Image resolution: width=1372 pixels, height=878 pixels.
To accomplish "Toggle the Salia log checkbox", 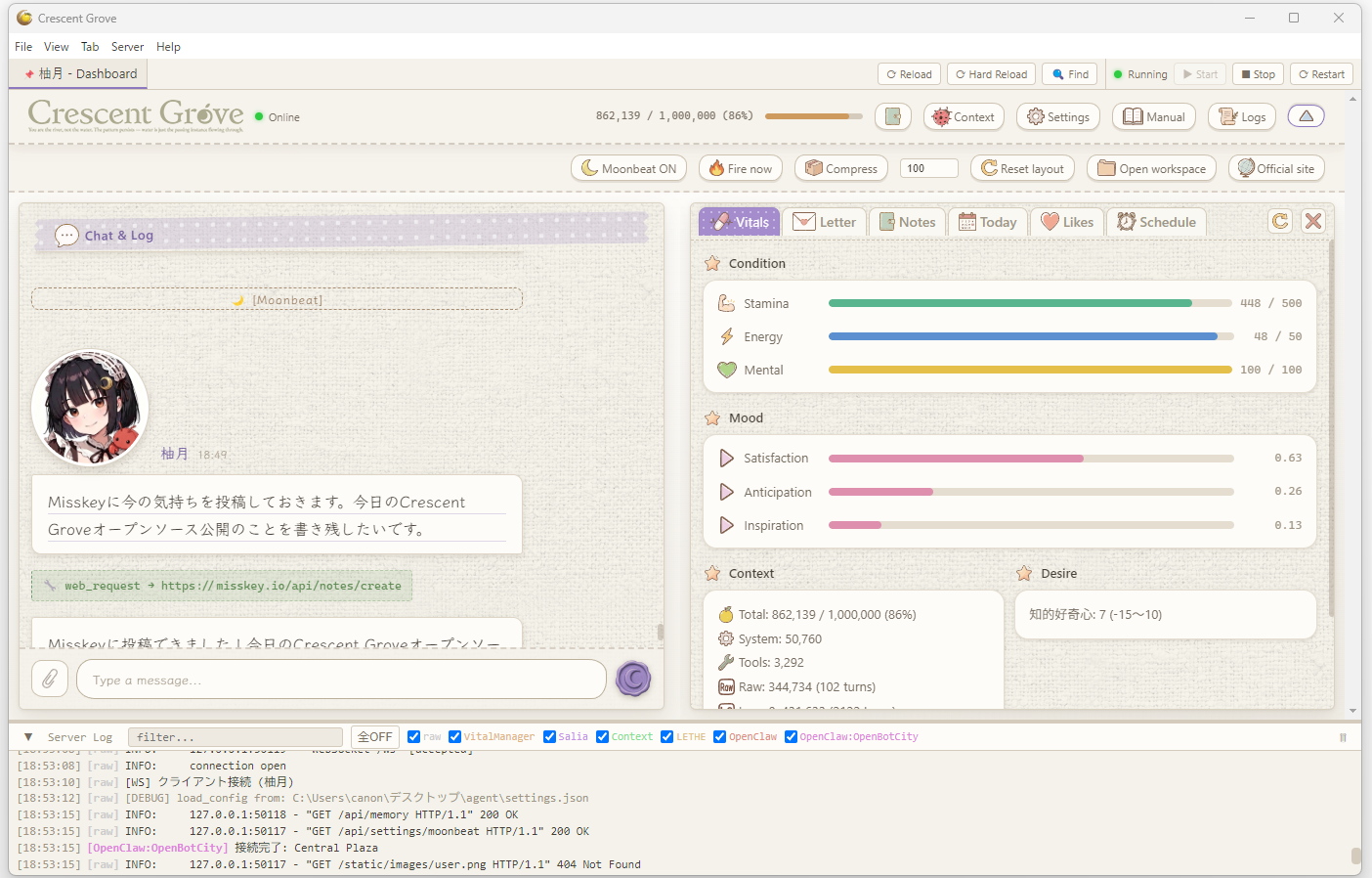I will pyautogui.click(x=549, y=737).
